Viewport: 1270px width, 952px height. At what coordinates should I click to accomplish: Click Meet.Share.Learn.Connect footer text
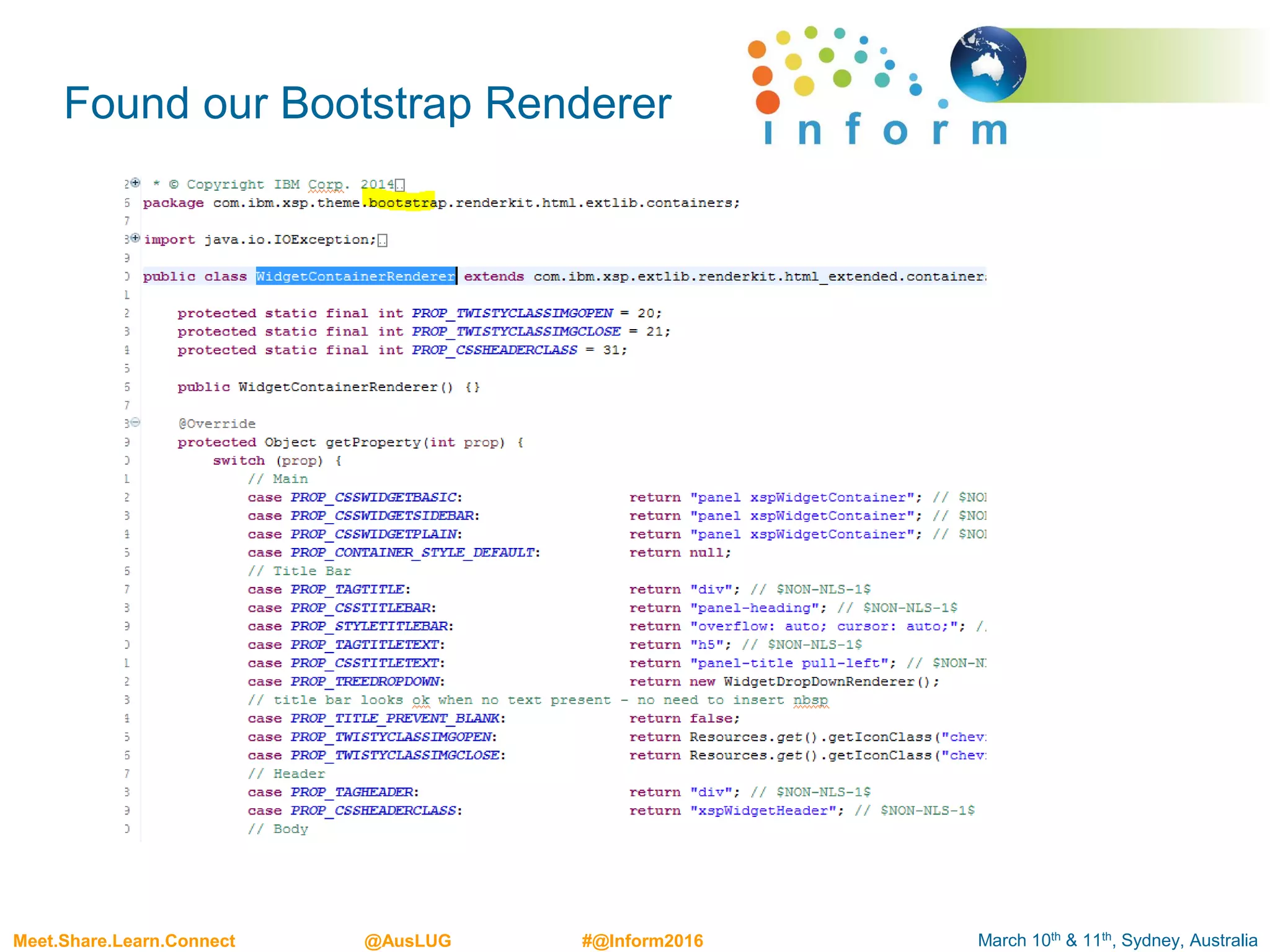point(124,940)
